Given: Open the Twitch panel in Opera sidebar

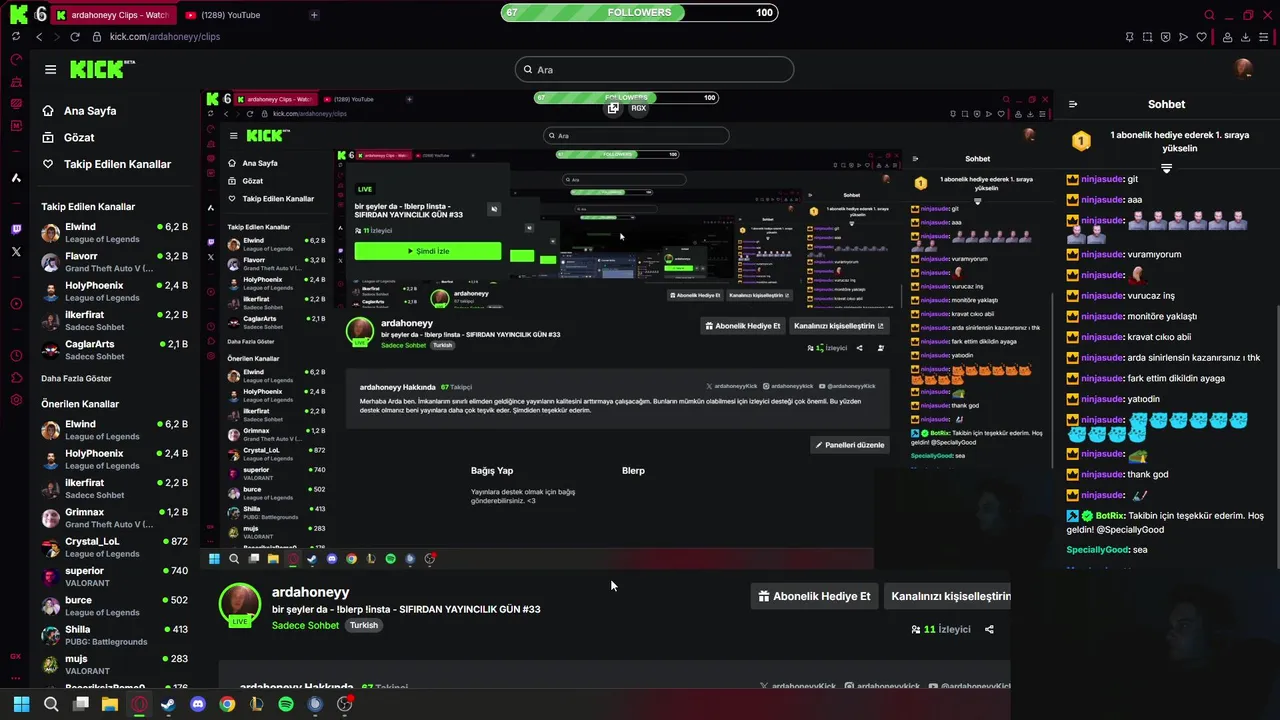Looking at the screenshot, I should click(16, 229).
